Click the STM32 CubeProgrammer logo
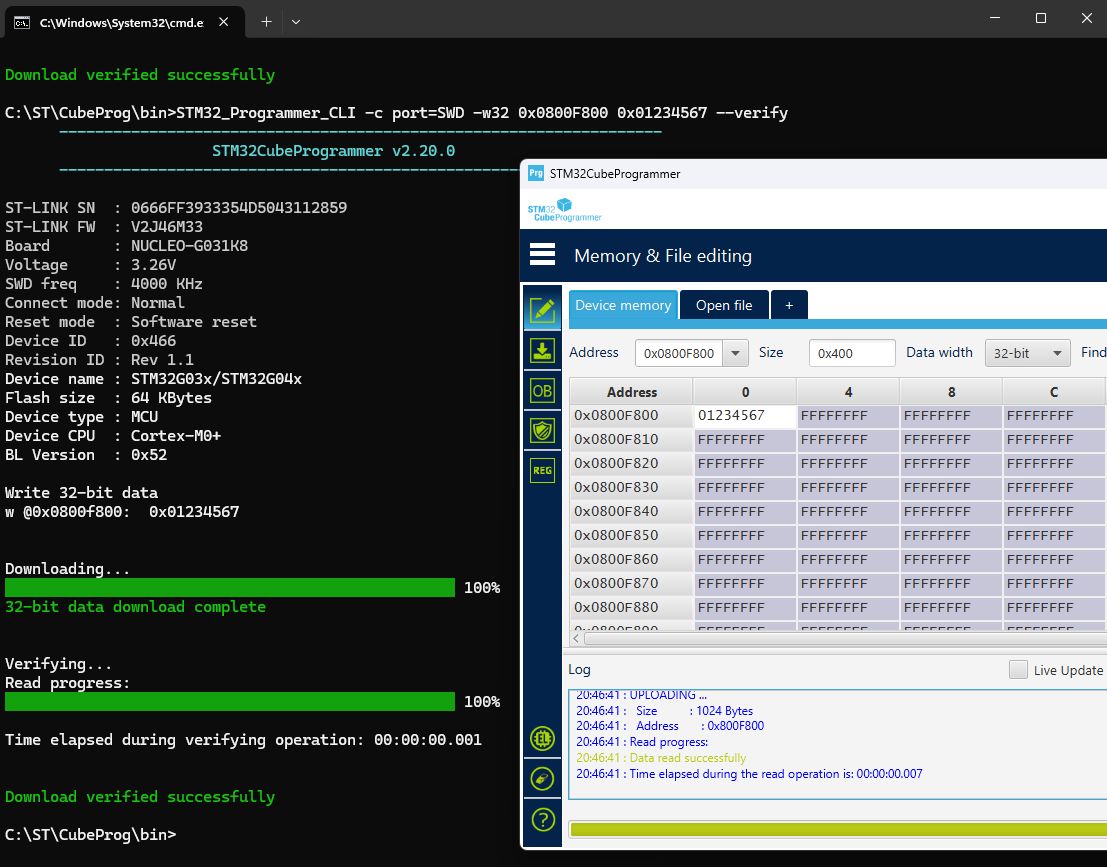The width and height of the screenshot is (1107, 867). 564,210
